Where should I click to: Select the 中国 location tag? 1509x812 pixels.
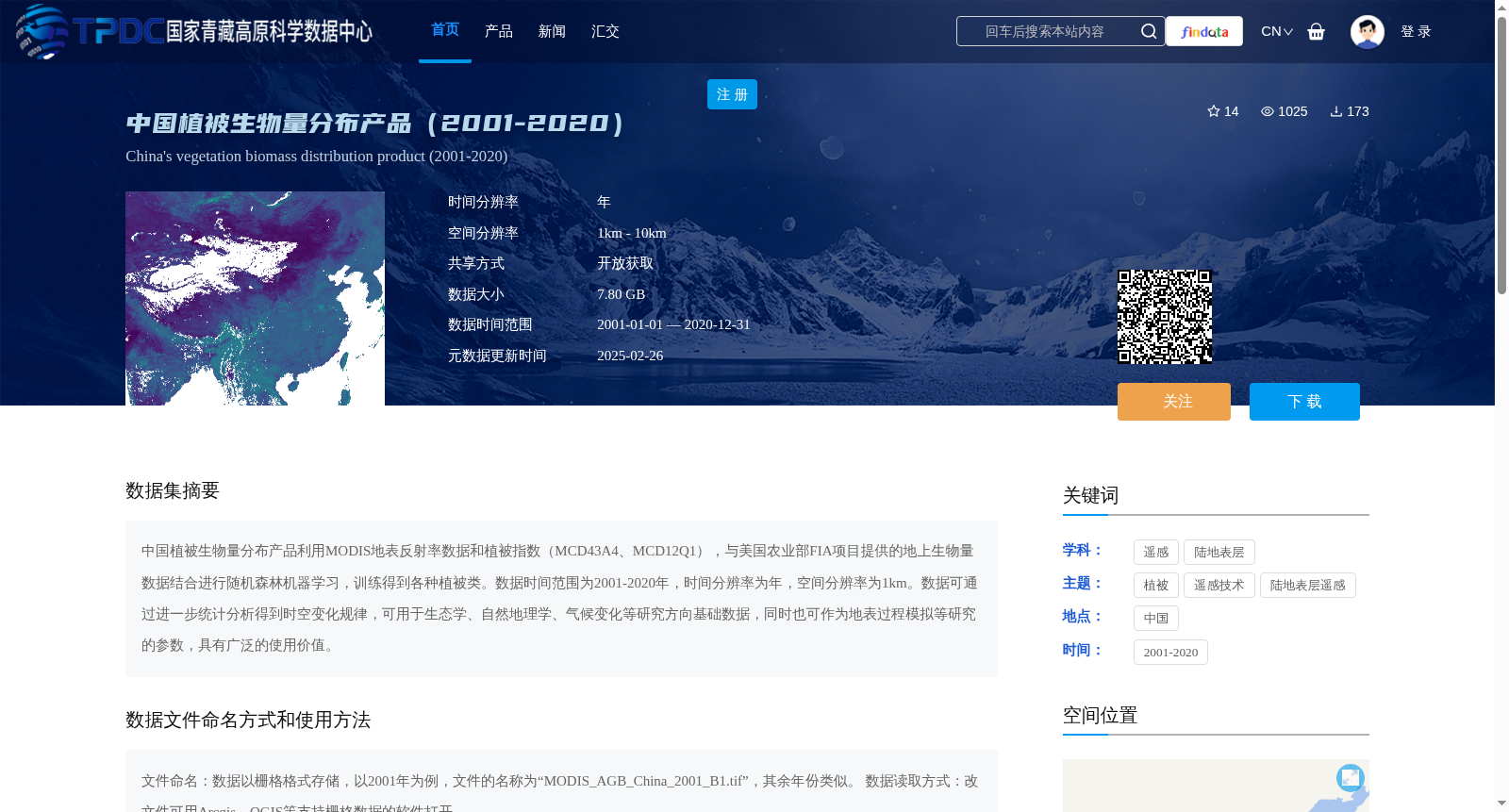click(1156, 619)
